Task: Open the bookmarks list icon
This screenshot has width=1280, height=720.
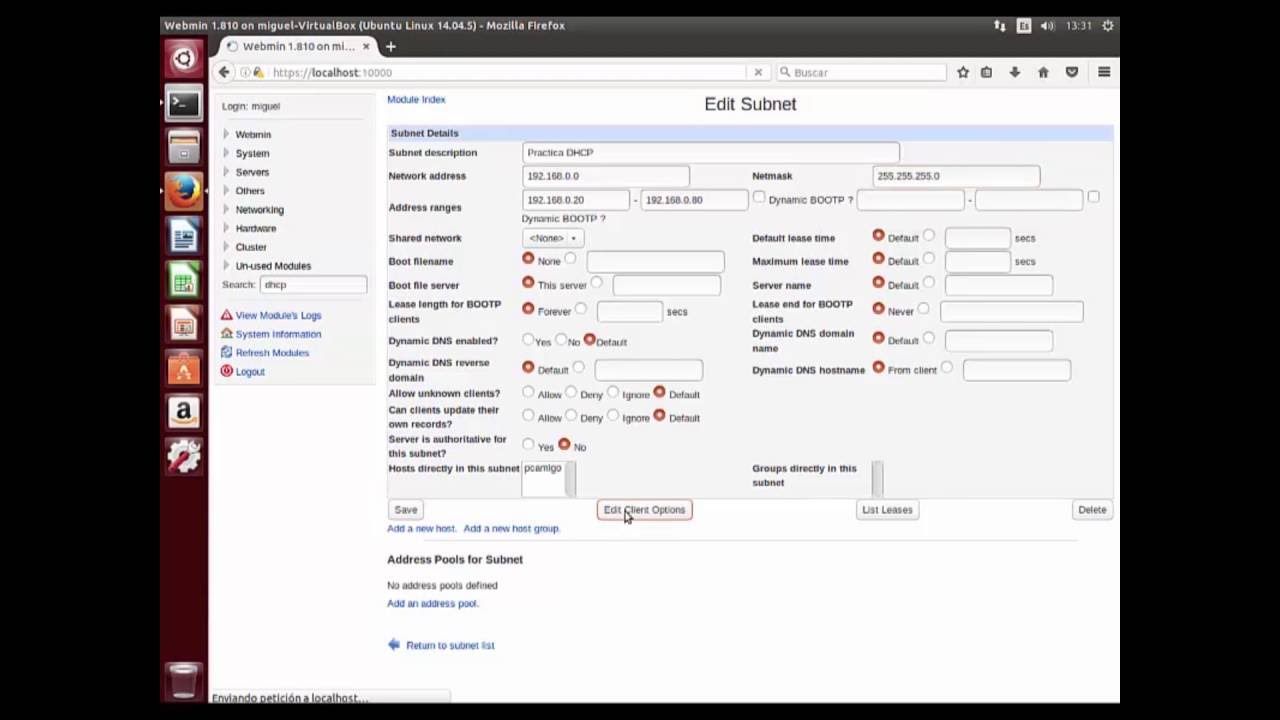Action: [987, 72]
